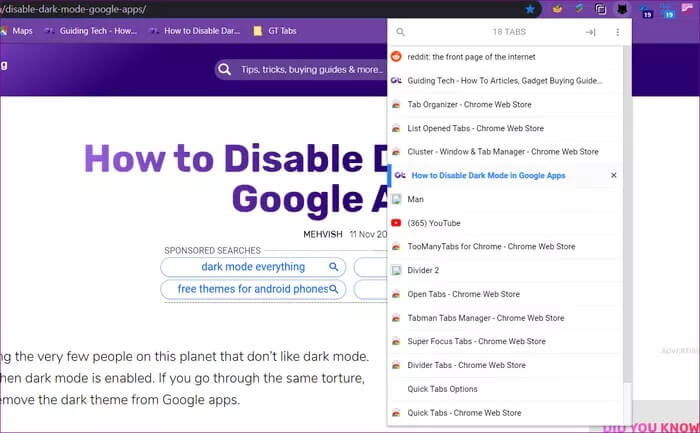
Task: Click the site search field Tips, tricks, buying guides
Action: pos(301,70)
